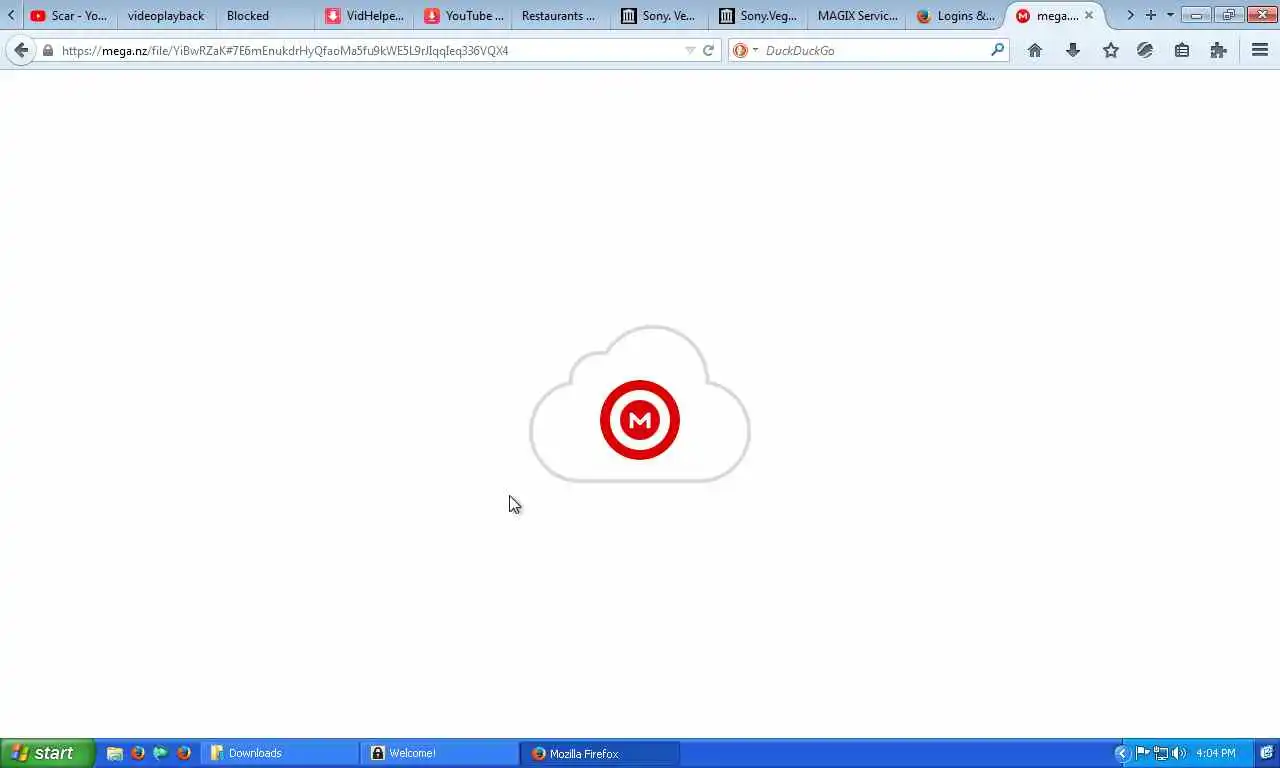Select the Mozilla Firefox taskbar button
This screenshot has height=768, width=1280.
pos(600,753)
